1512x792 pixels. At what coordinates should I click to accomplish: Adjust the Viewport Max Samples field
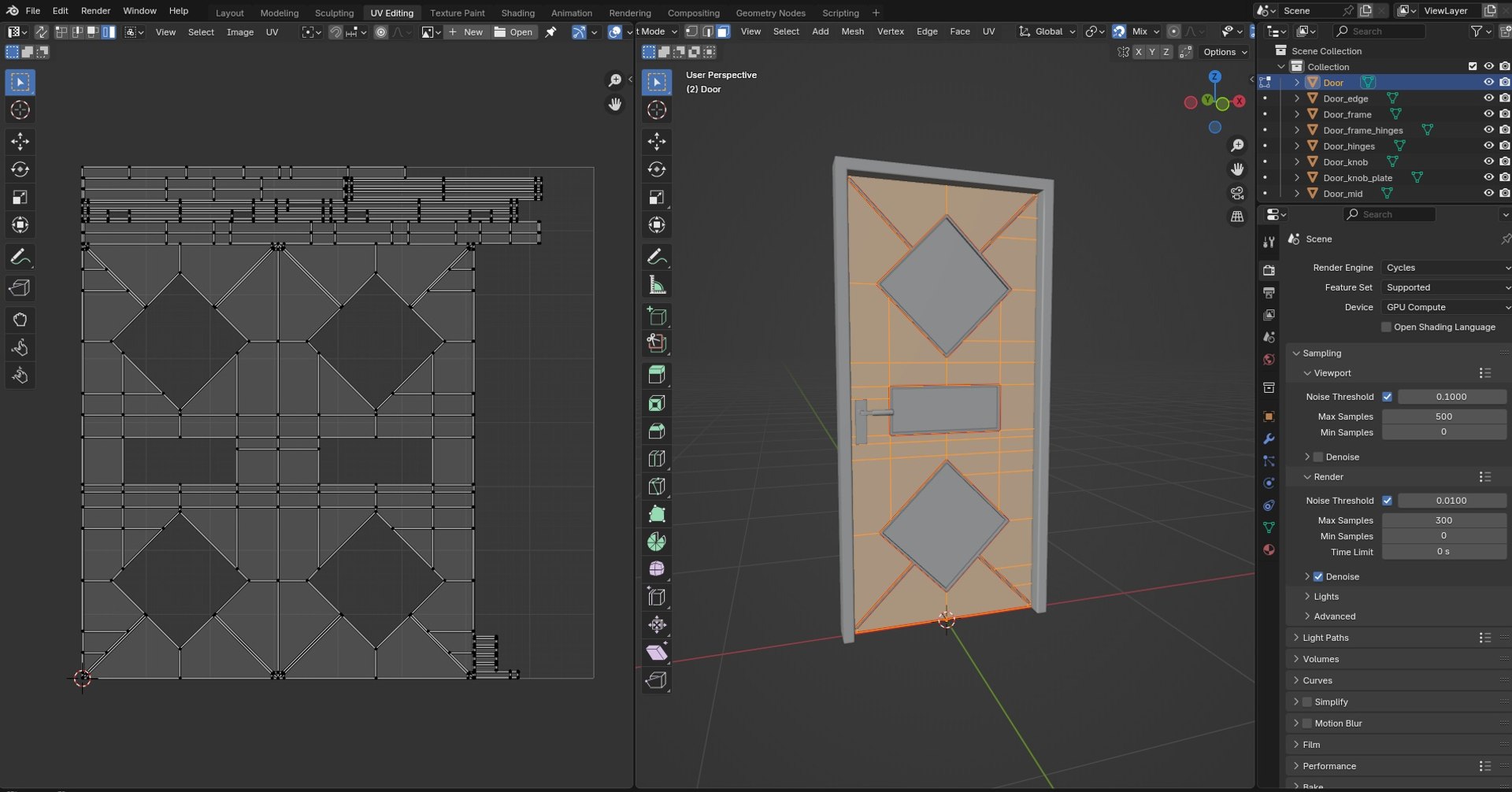[1443, 416]
